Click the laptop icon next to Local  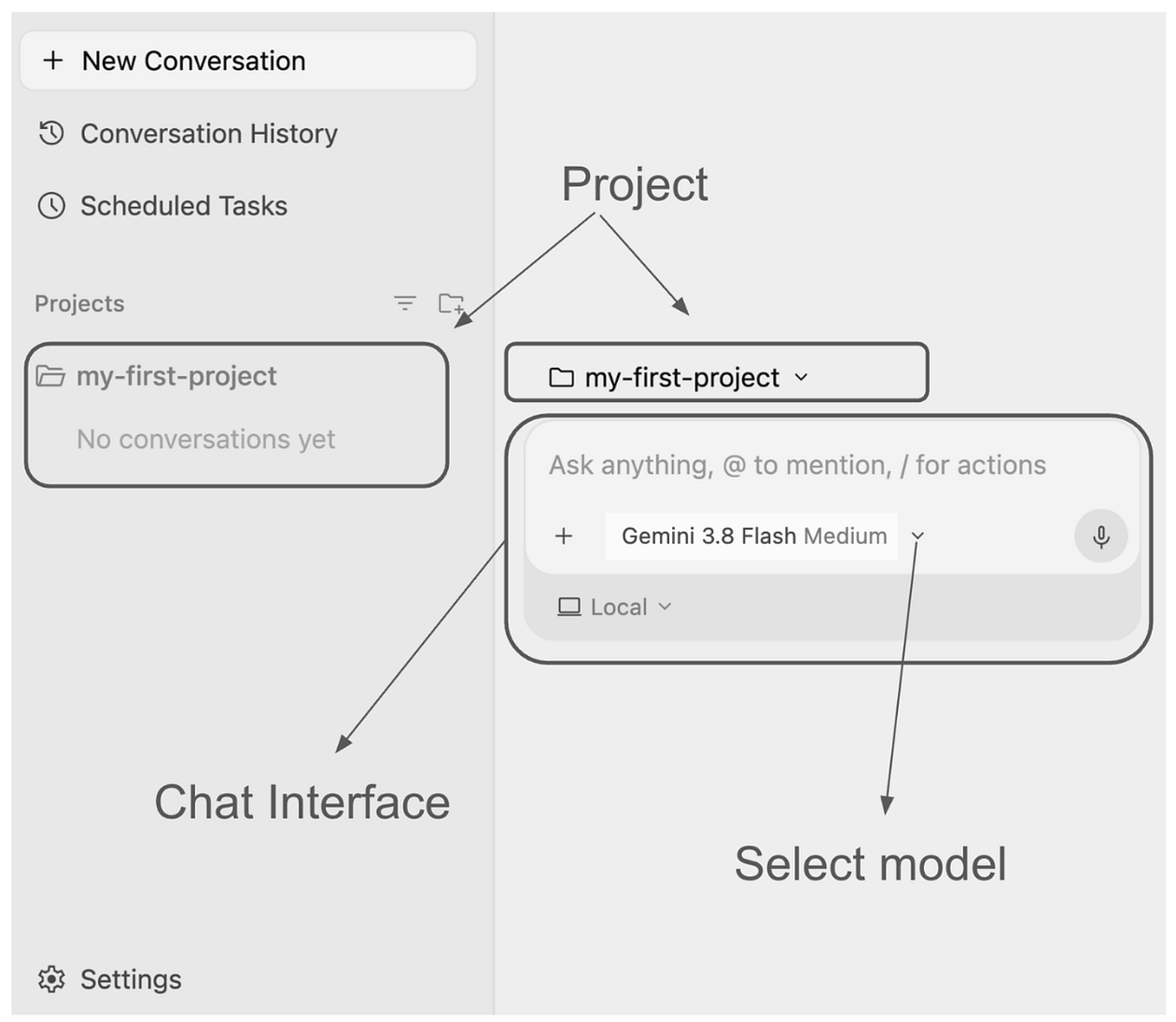pos(569,607)
